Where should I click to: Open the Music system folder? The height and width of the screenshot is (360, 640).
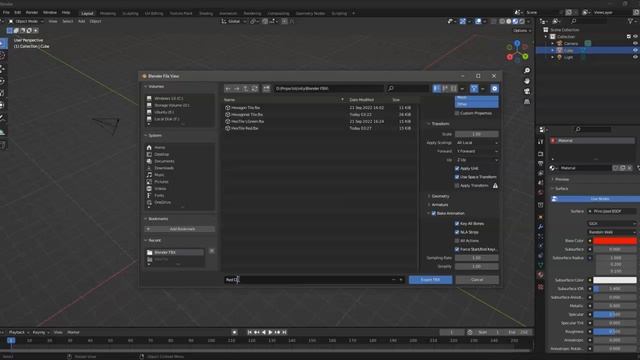coord(159,175)
